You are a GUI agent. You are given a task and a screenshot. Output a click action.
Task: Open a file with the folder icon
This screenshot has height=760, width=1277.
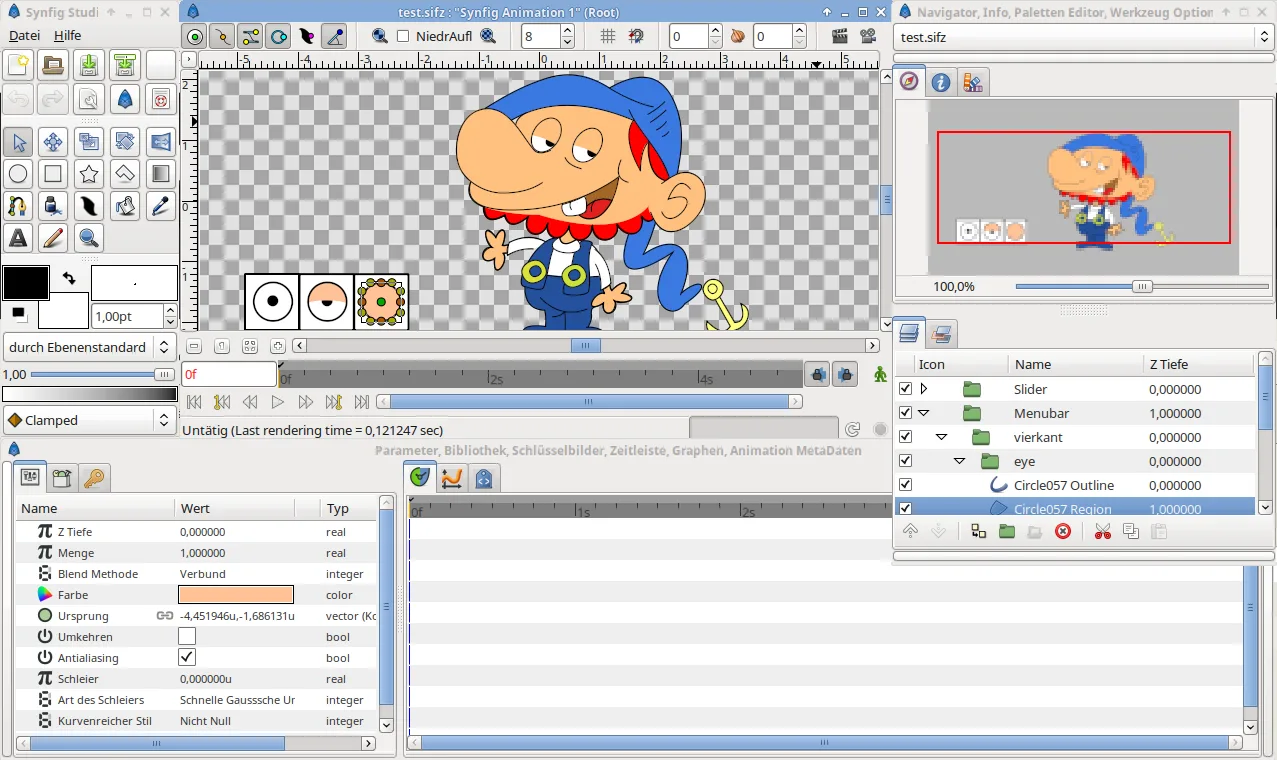[x=53, y=66]
